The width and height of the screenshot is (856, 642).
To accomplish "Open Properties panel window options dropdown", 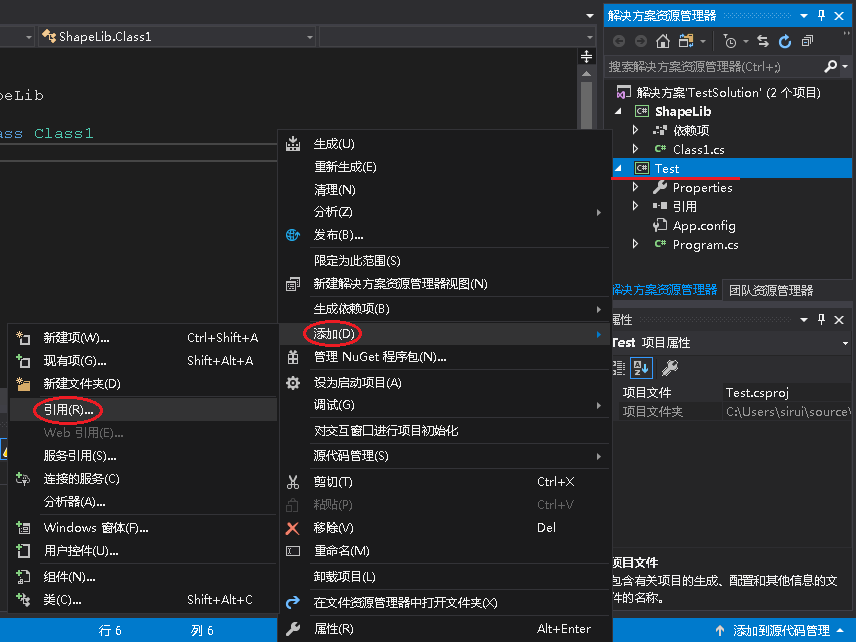I will [x=804, y=320].
